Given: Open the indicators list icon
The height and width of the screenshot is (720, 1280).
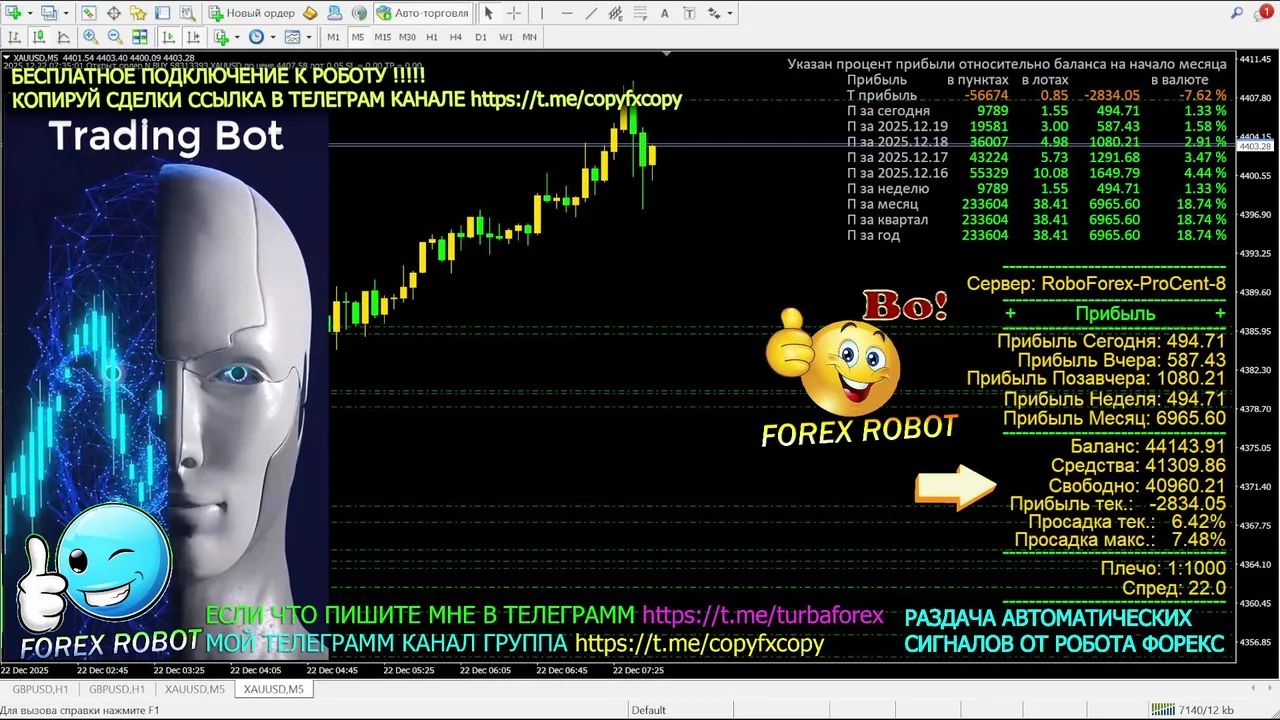Looking at the screenshot, I should [x=221, y=37].
